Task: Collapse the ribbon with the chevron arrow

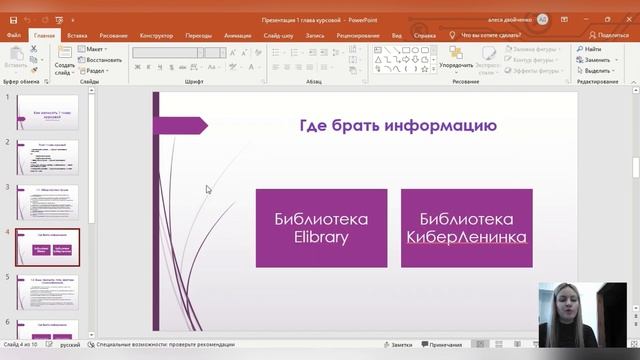Action: pos(634,82)
